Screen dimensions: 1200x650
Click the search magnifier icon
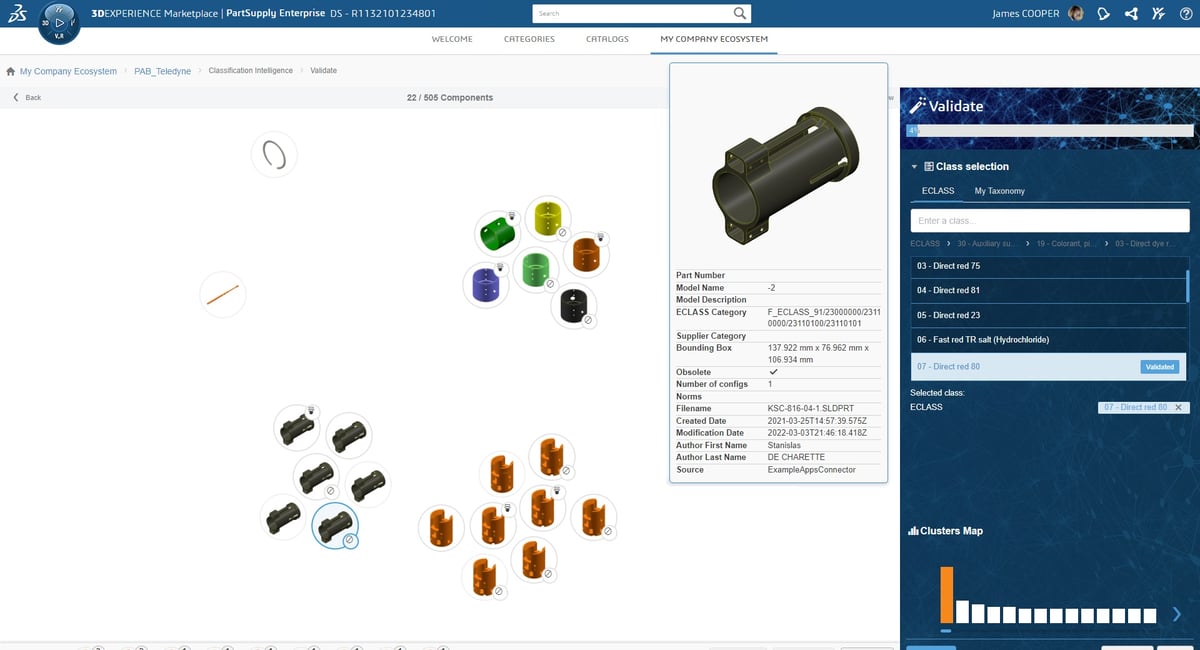click(x=740, y=14)
